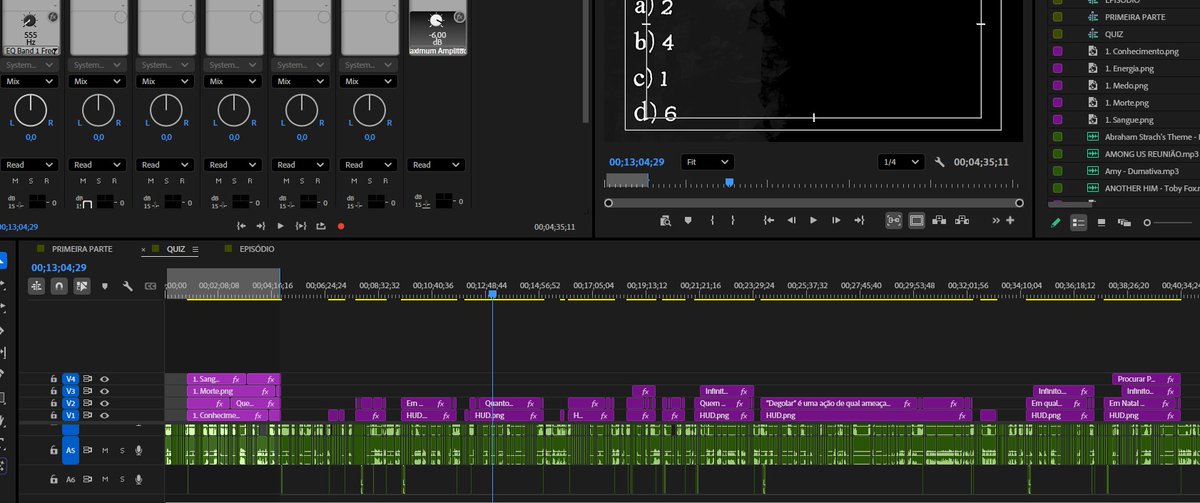Enable voice-over record on track A6
Screen dimensions: 1200x503
click(x=139, y=480)
